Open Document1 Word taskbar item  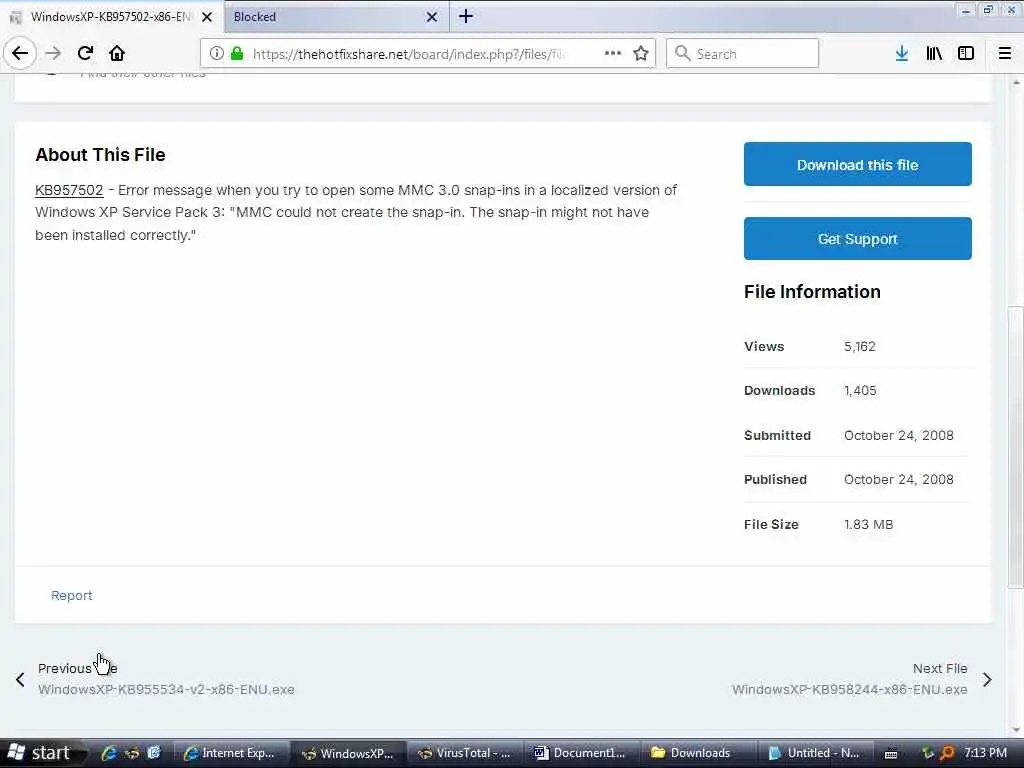click(x=583, y=753)
